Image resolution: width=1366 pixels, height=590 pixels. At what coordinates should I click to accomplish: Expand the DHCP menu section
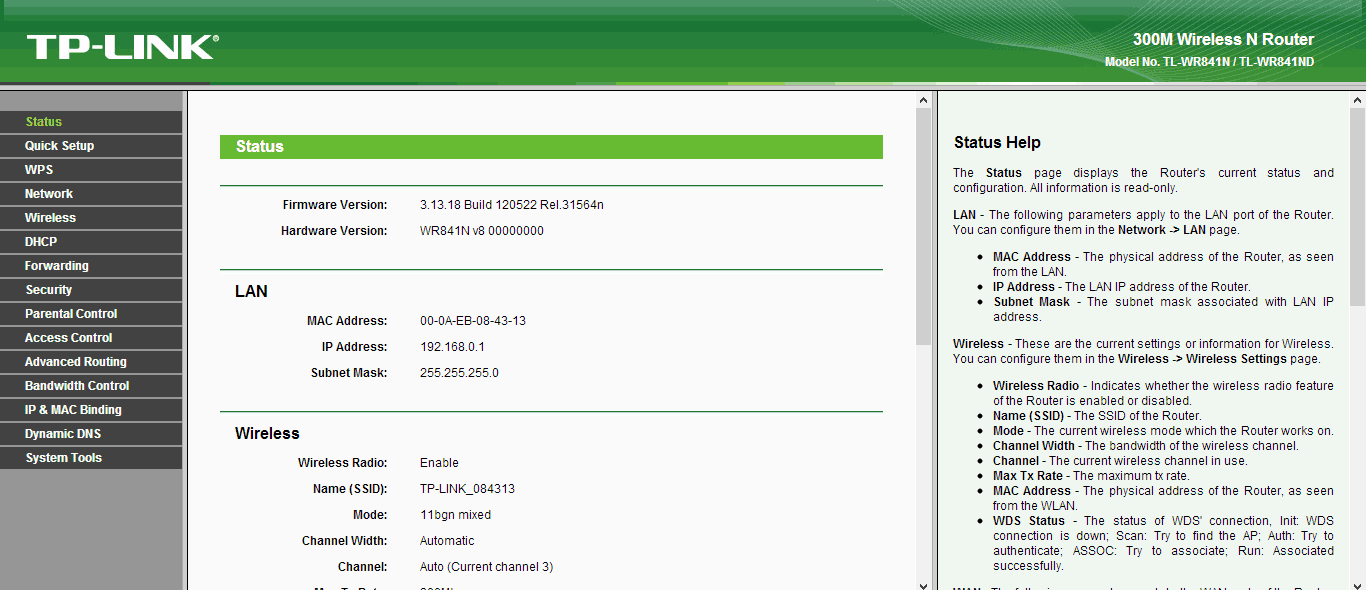click(x=41, y=242)
